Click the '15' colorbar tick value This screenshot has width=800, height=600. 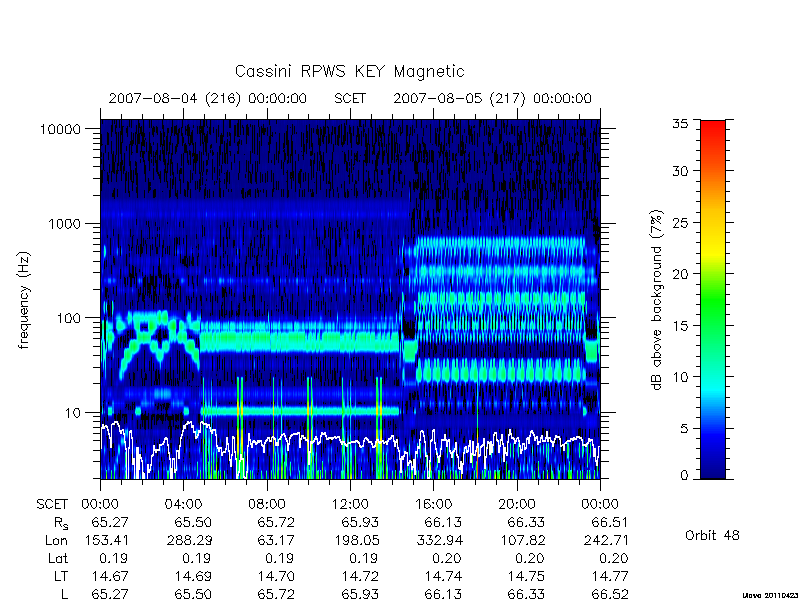tap(680, 326)
